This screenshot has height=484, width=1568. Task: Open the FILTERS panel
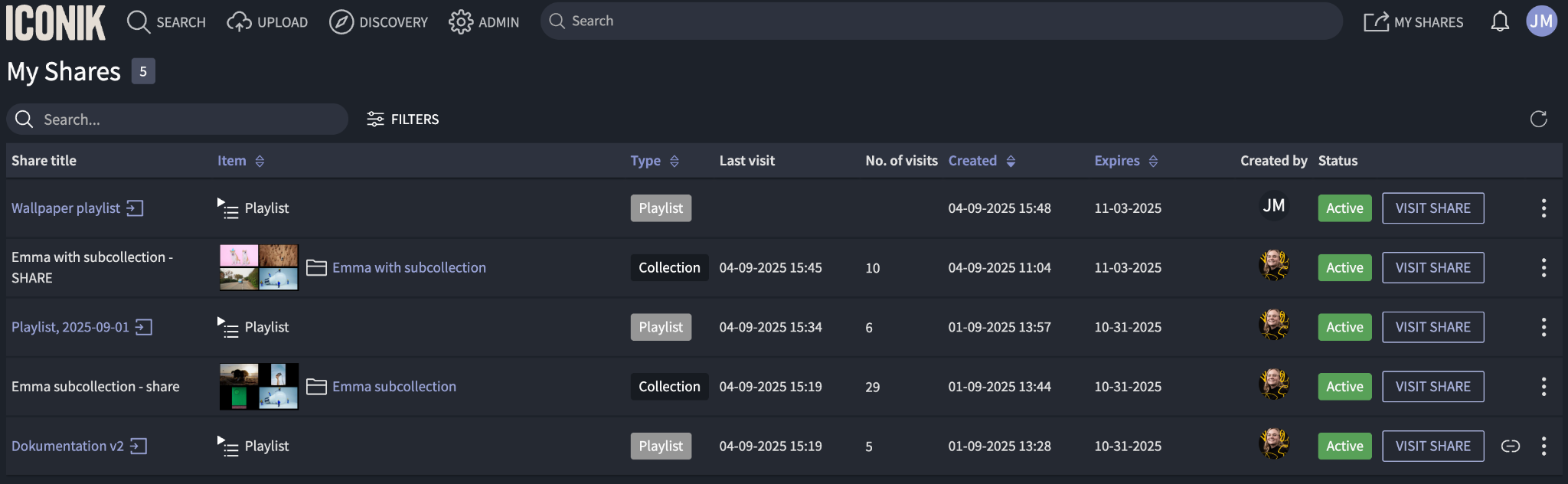[x=403, y=119]
